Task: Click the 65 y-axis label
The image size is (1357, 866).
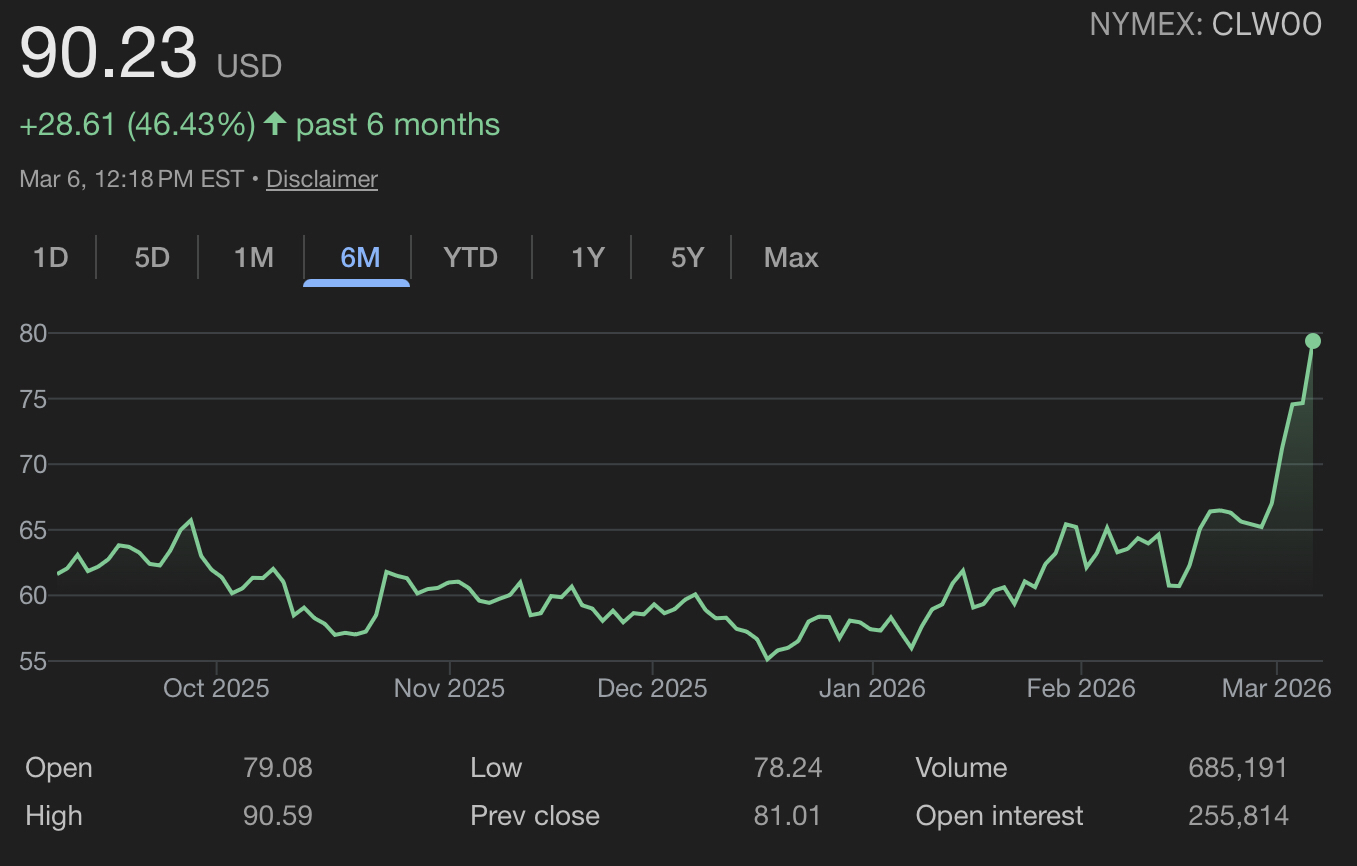Action: [x=33, y=530]
